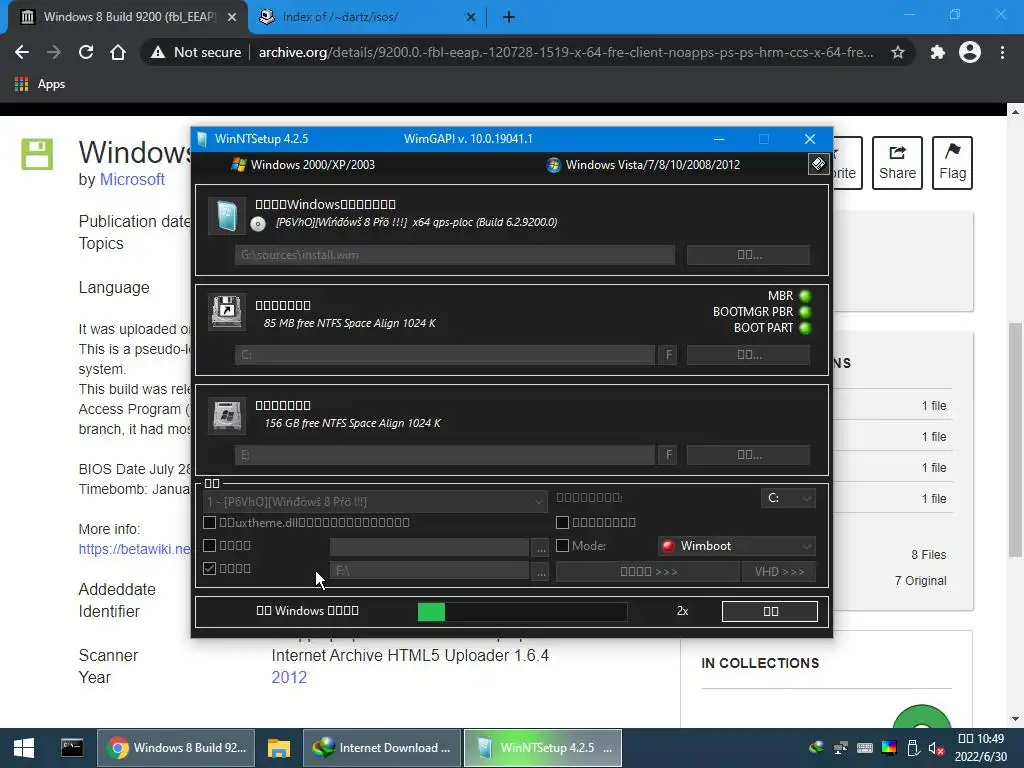This screenshot has width=1024, height=768.
Task: Open Chrome profile avatar
Action: tap(970, 52)
